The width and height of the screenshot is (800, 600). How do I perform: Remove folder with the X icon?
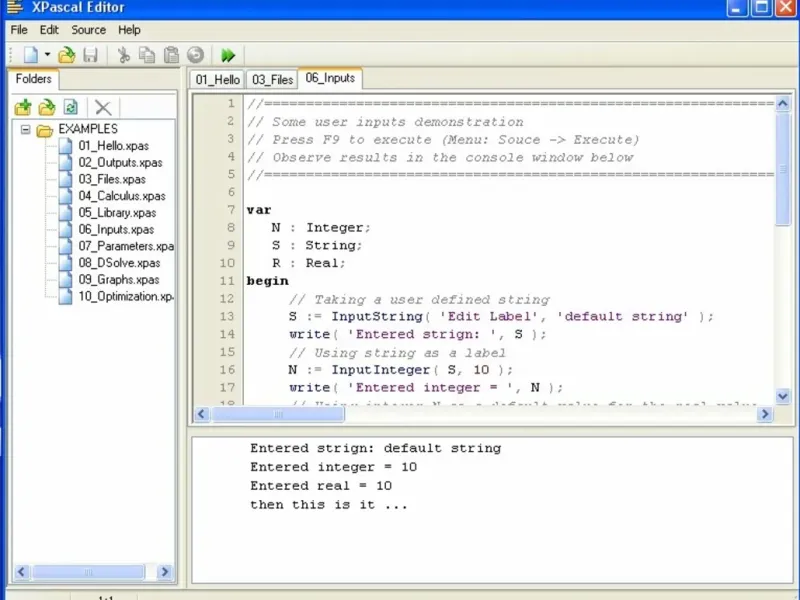click(x=103, y=108)
